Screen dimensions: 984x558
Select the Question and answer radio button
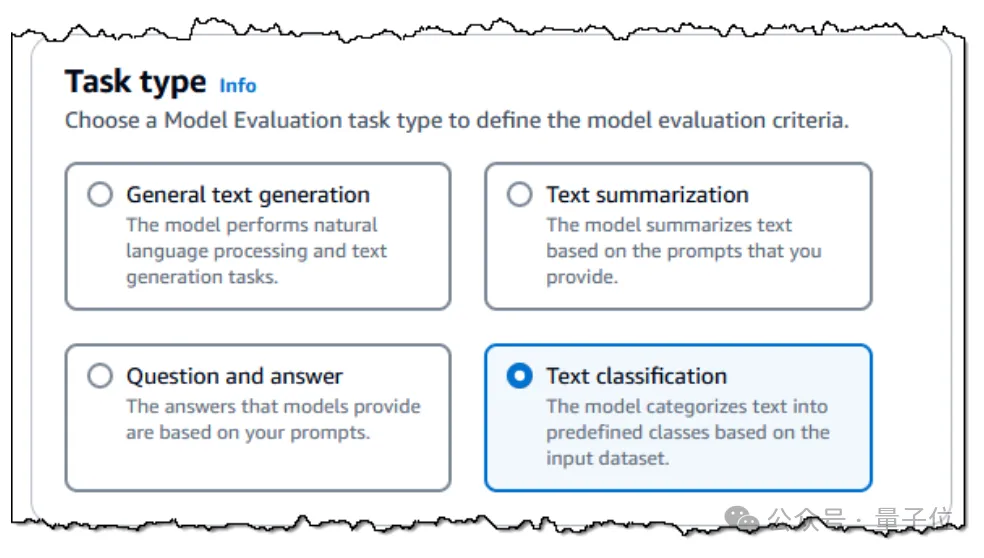tap(100, 376)
